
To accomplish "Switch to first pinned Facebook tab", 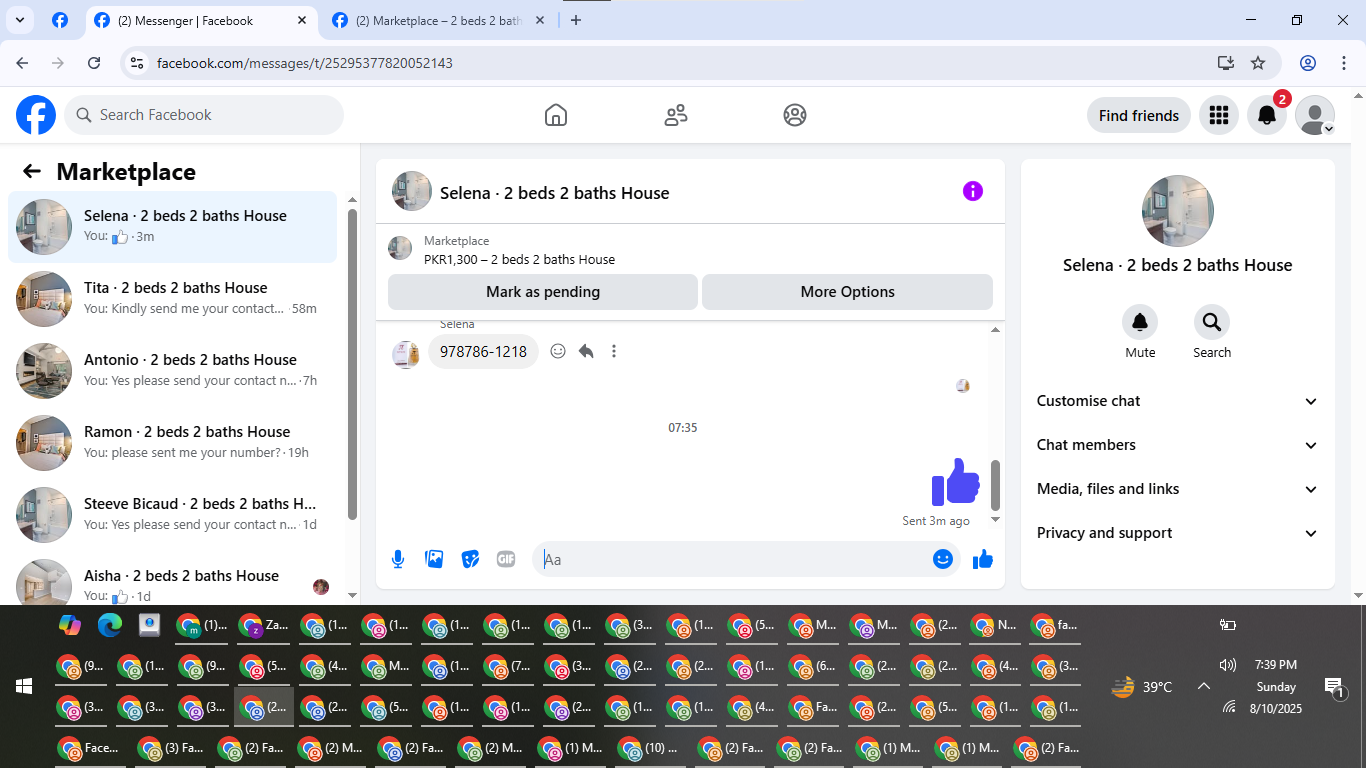I will [x=60, y=20].
